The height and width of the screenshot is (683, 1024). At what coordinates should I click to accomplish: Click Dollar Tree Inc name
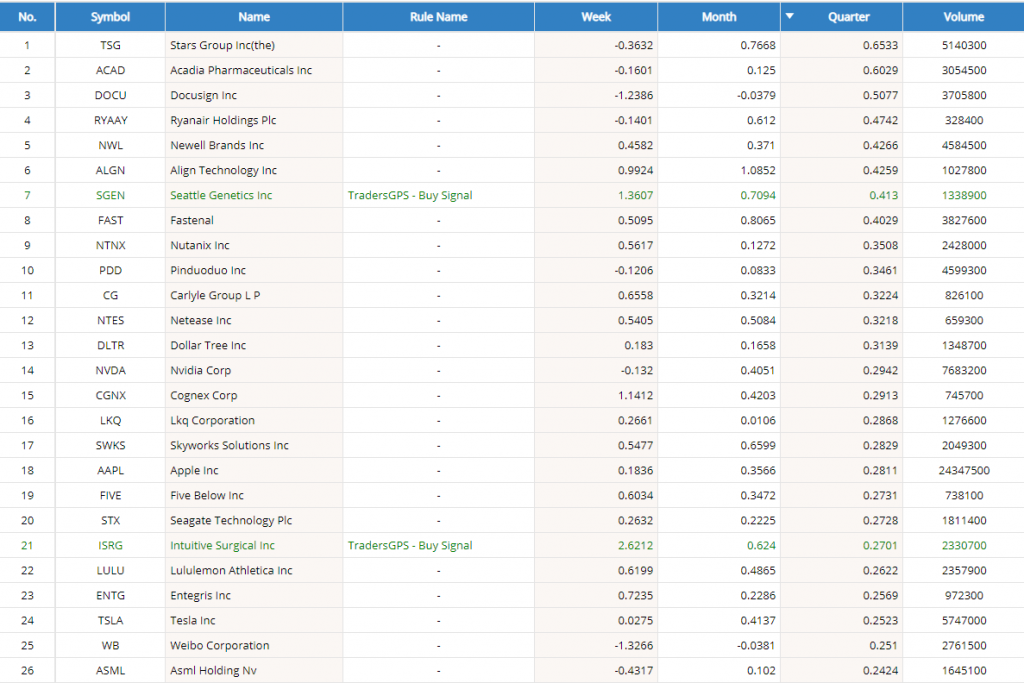click(x=208, y=345)
